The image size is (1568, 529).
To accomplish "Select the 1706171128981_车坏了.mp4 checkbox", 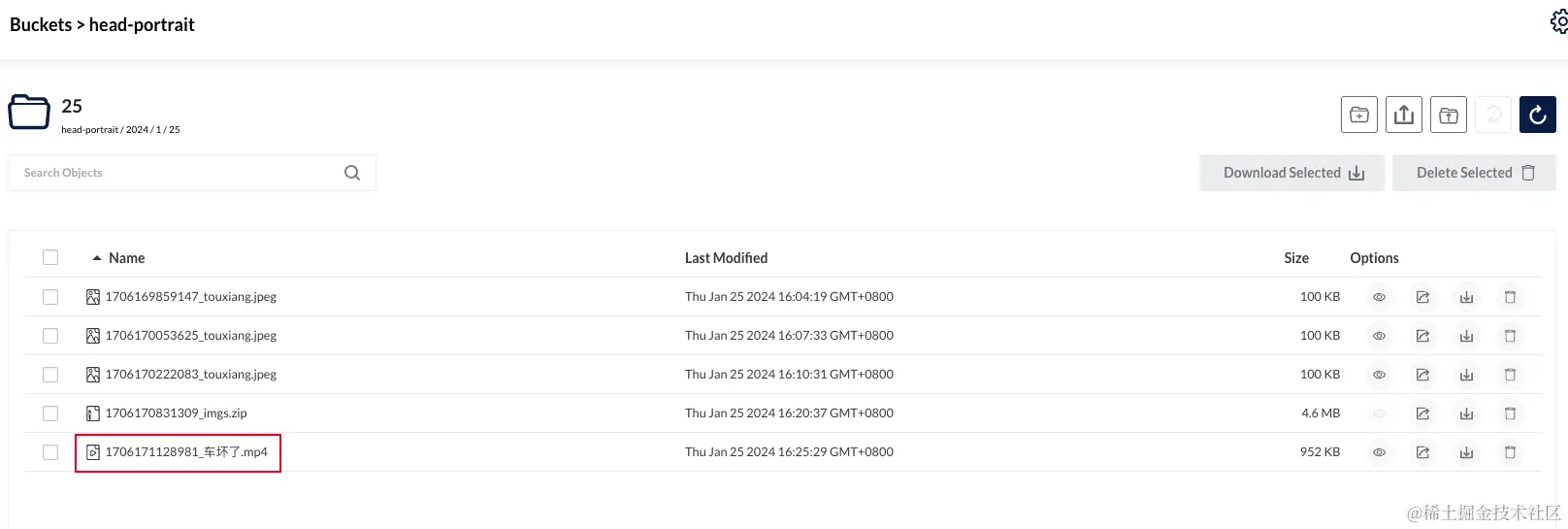I will (x=50, y=452).
